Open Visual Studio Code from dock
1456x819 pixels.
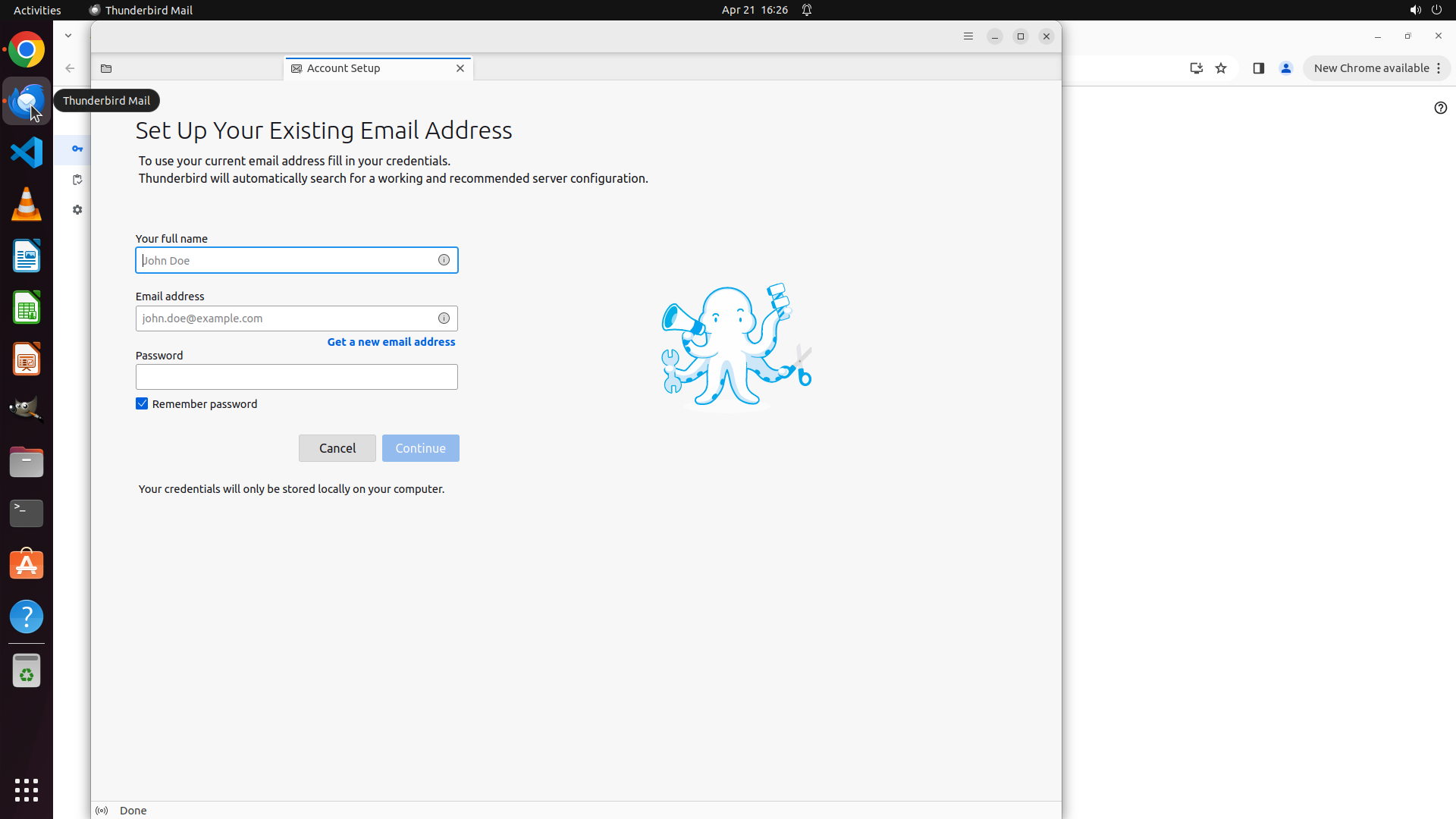[x=27, y=152]
